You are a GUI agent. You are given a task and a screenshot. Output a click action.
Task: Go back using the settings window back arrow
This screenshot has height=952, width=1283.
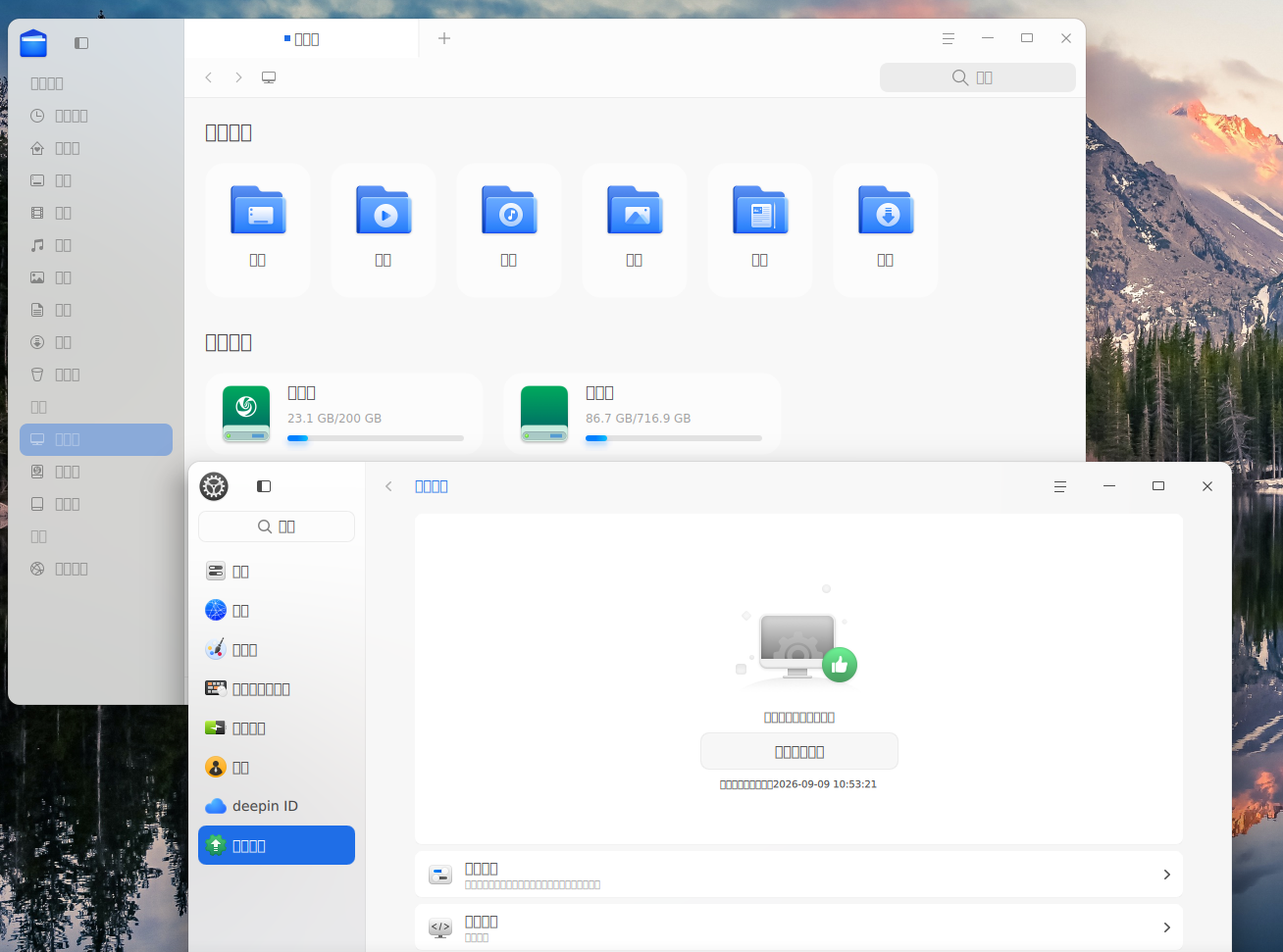389,486
